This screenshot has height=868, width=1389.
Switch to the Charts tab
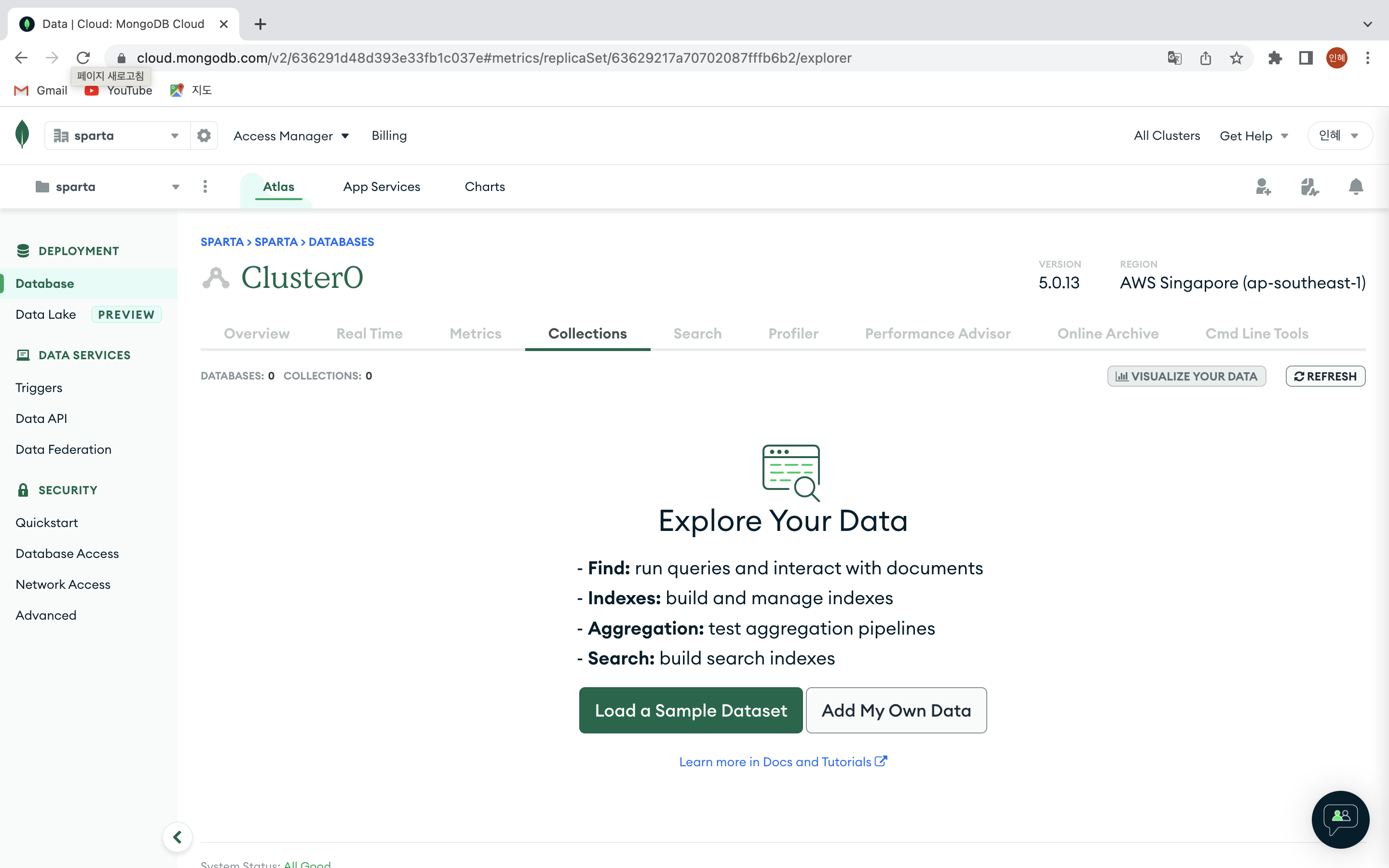(x=485, y=187)
